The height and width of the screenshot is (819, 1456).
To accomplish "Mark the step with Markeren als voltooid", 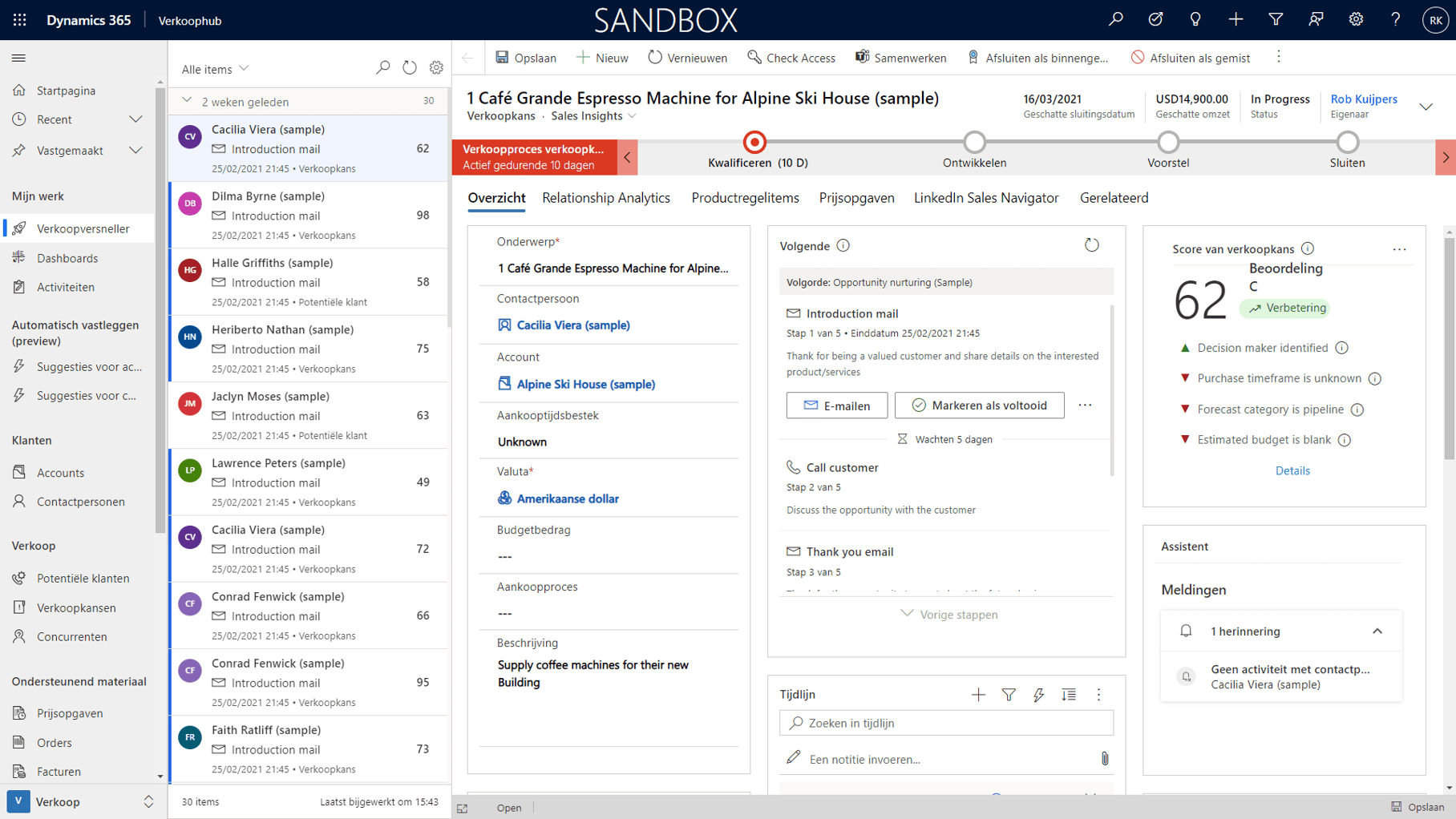I will click(980, 405).
